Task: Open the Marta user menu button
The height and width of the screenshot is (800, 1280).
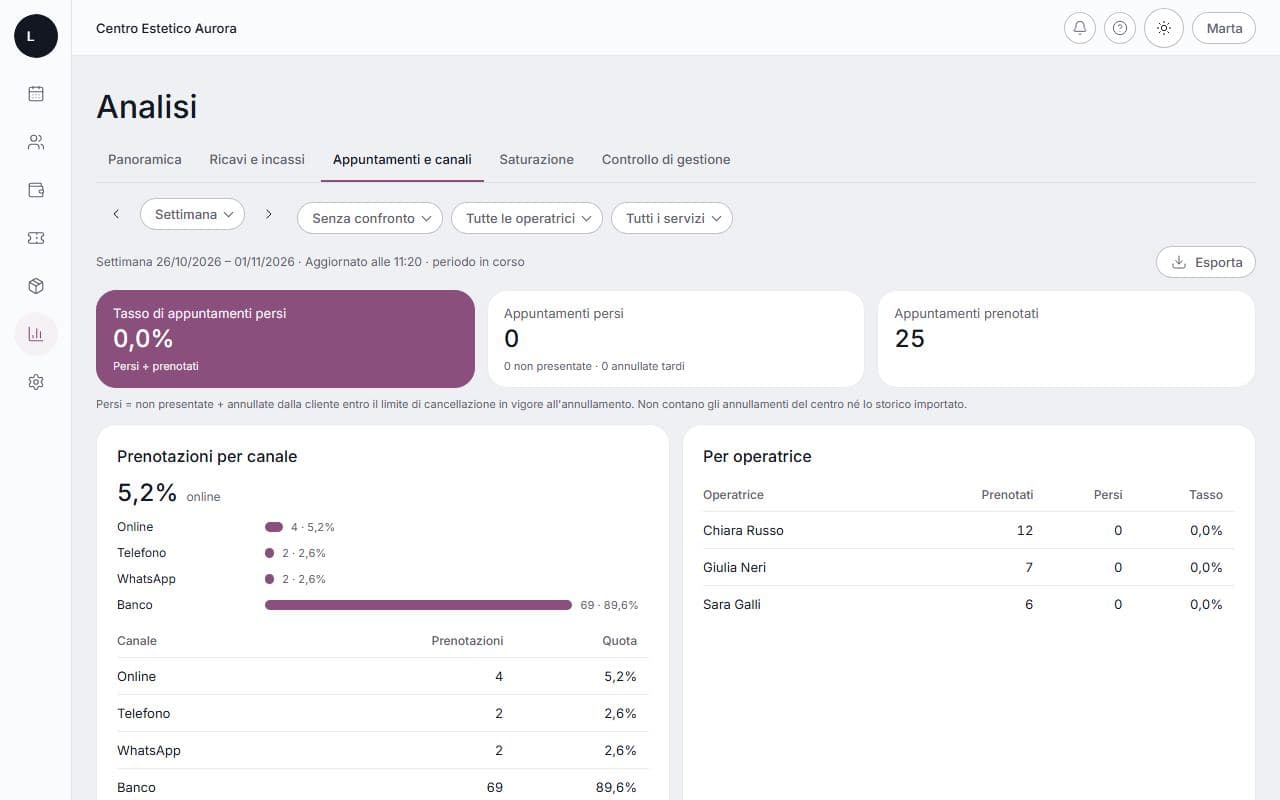Action: click(x=1224, y=28)
